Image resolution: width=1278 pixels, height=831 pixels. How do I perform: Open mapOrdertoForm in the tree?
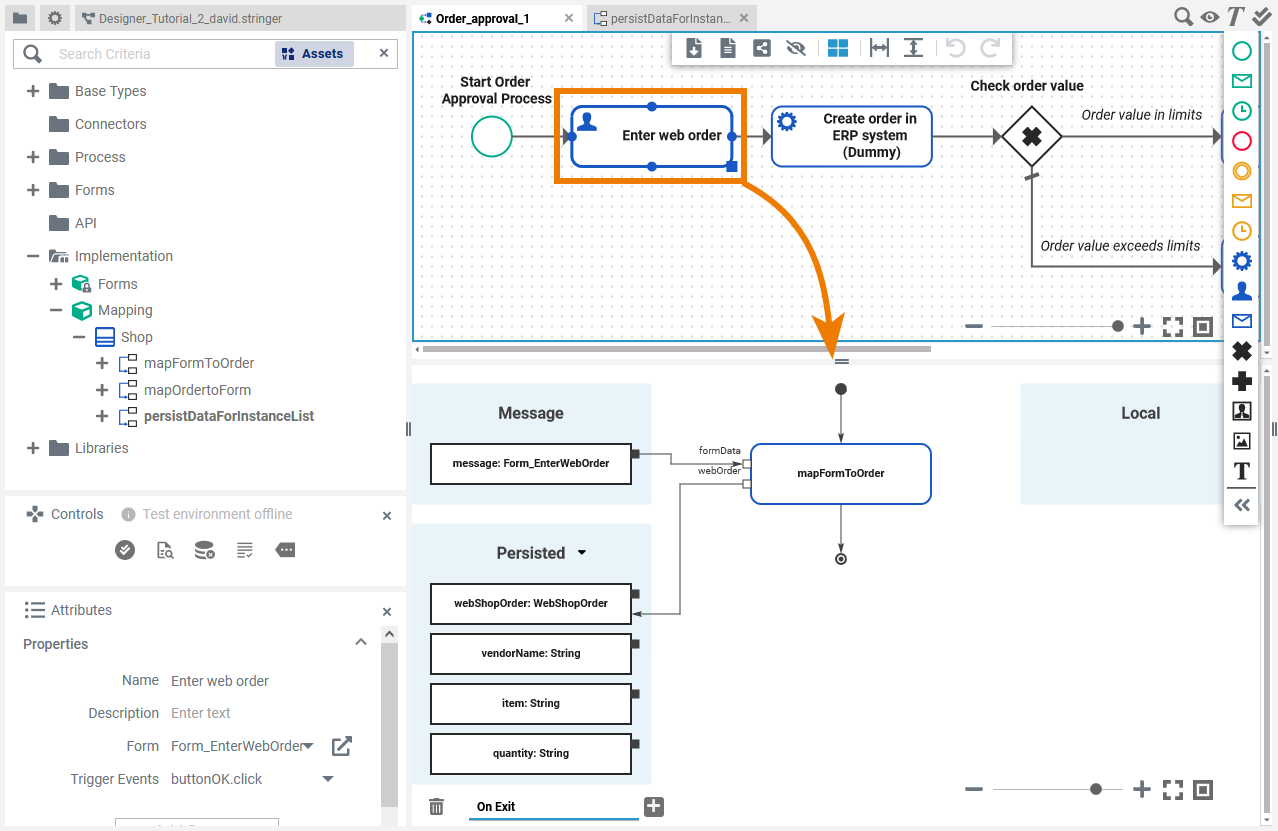point(197,390)
